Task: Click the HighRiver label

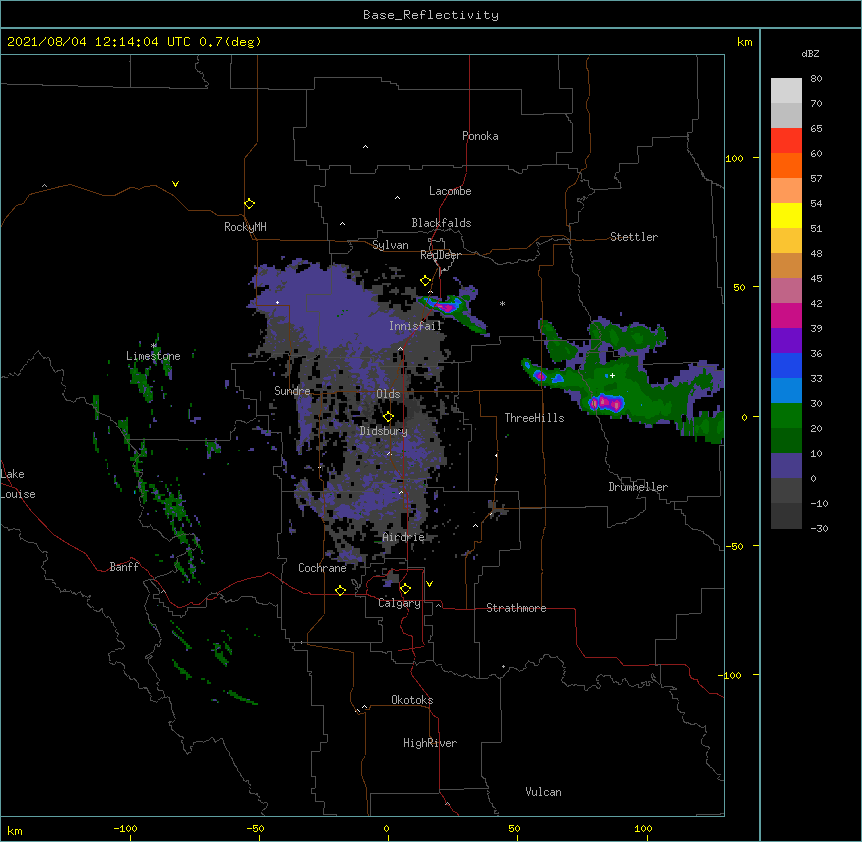Action: click(x=430, y=743)
